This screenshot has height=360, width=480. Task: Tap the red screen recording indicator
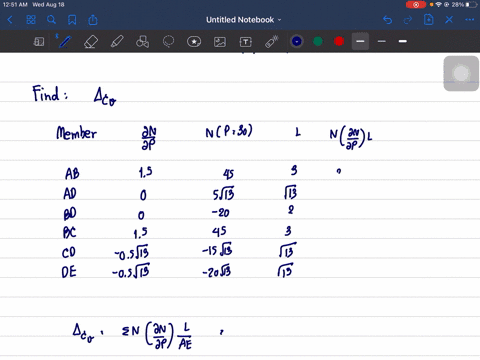pos(416,5)
